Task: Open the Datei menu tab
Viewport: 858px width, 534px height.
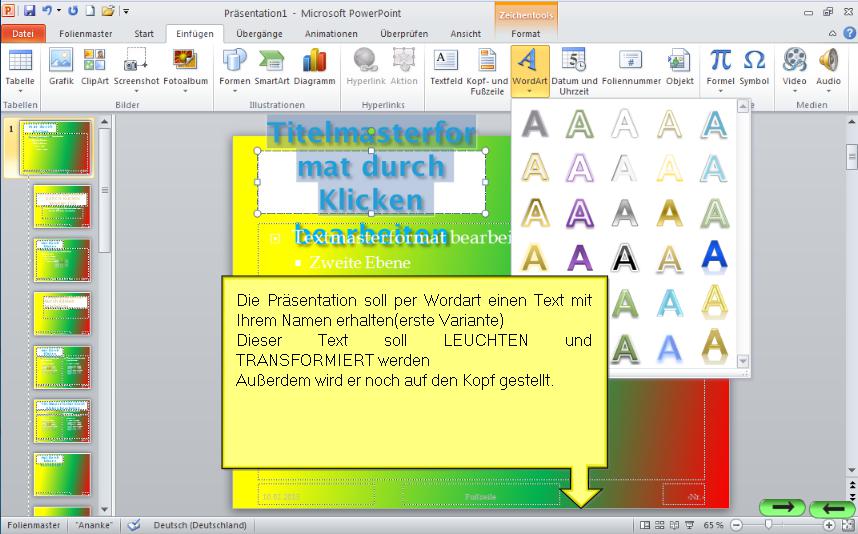Action: tap(22, 34)
